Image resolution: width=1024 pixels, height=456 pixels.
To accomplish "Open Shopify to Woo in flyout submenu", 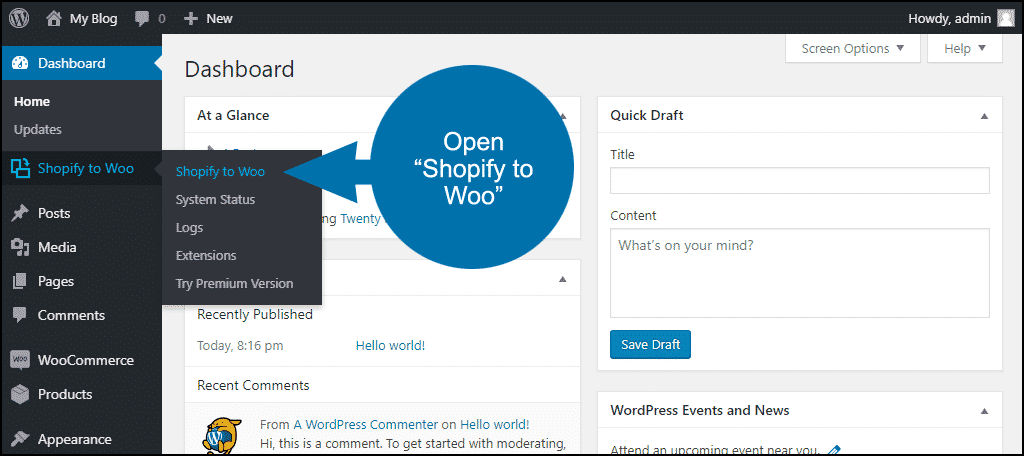I will [x=220, y=172].
